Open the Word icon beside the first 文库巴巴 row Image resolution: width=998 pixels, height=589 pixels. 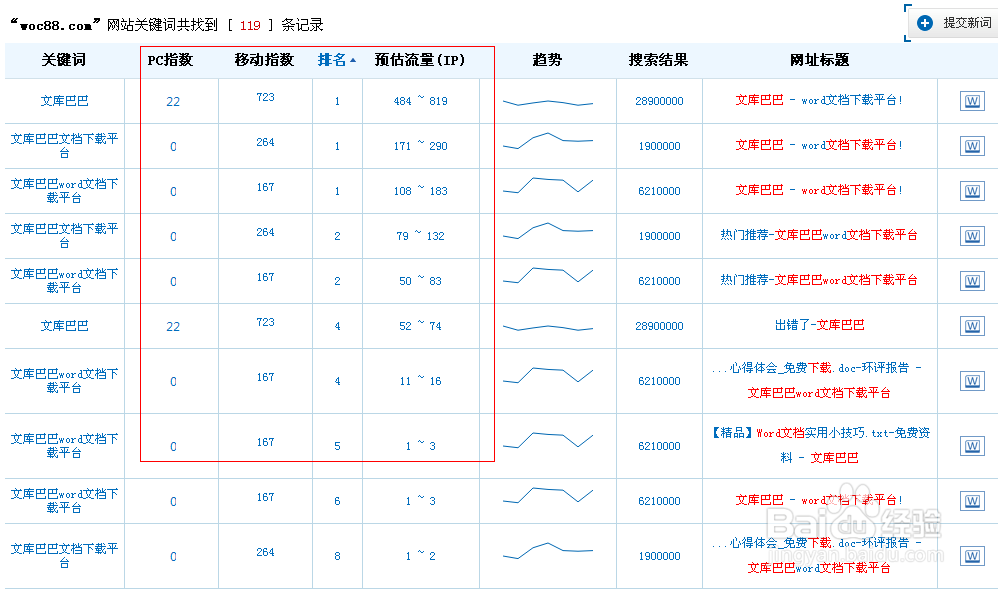(x=972, y=101)
